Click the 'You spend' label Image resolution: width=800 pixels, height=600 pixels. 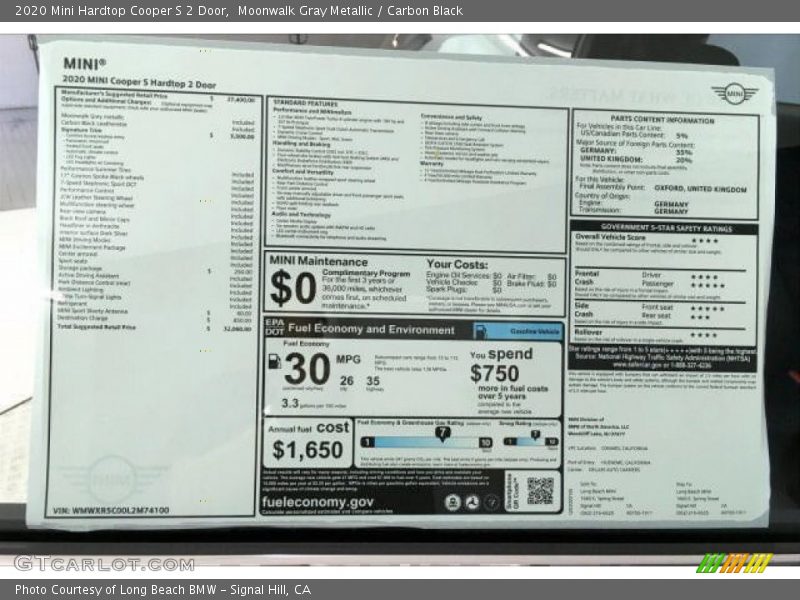tap(501, 354)
